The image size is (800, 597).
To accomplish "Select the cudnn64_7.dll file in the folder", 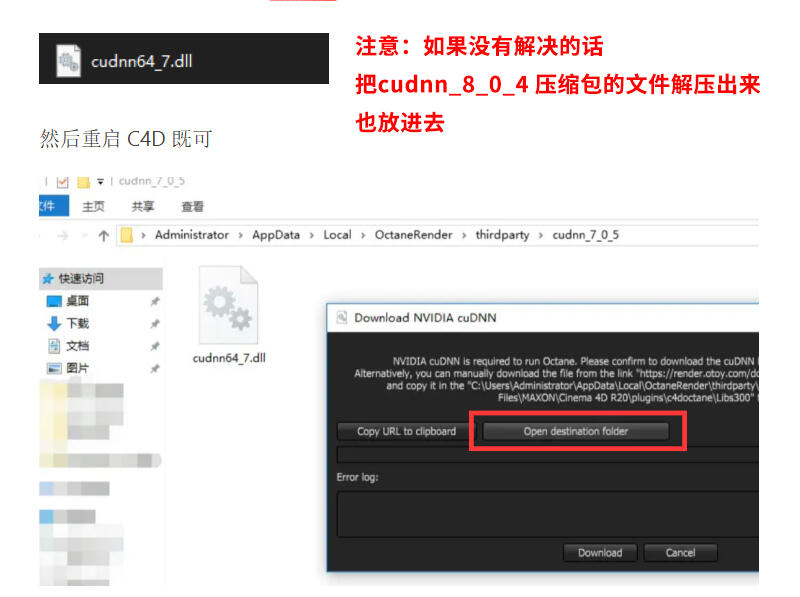I will click(229, 315).
